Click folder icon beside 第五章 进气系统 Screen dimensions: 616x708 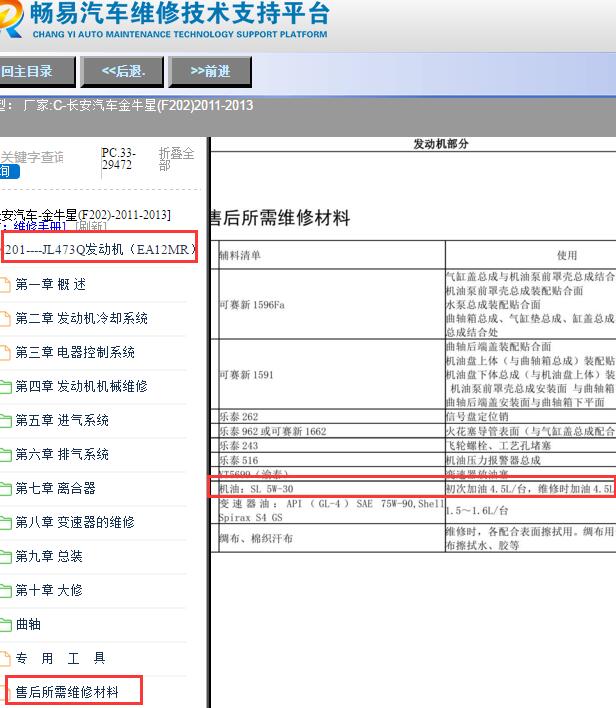click(5, 421)
